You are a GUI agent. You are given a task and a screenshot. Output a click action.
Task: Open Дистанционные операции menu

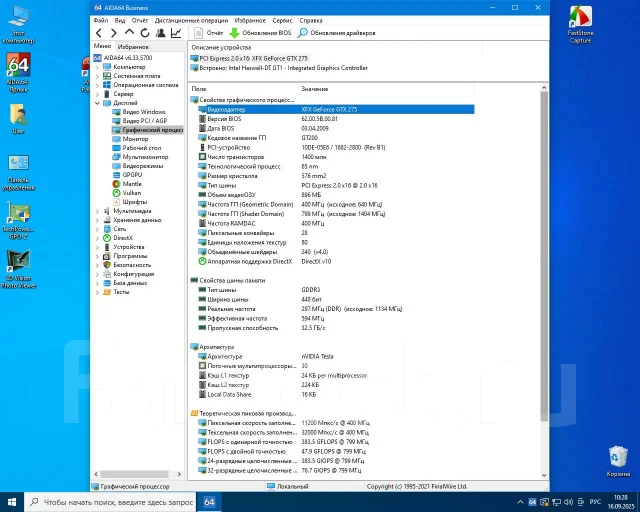tap(191, 20)
